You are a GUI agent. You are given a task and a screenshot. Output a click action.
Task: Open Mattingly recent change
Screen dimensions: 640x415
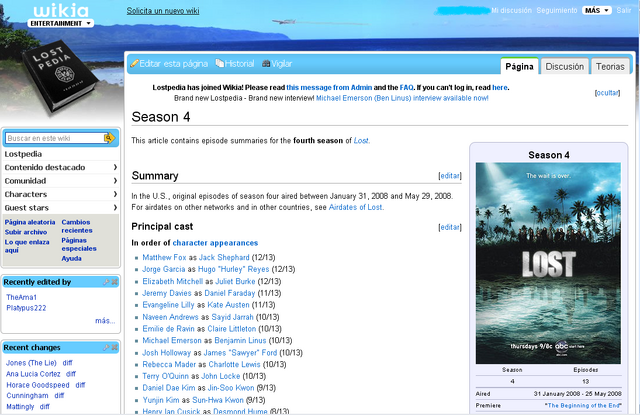click(20, 406)
